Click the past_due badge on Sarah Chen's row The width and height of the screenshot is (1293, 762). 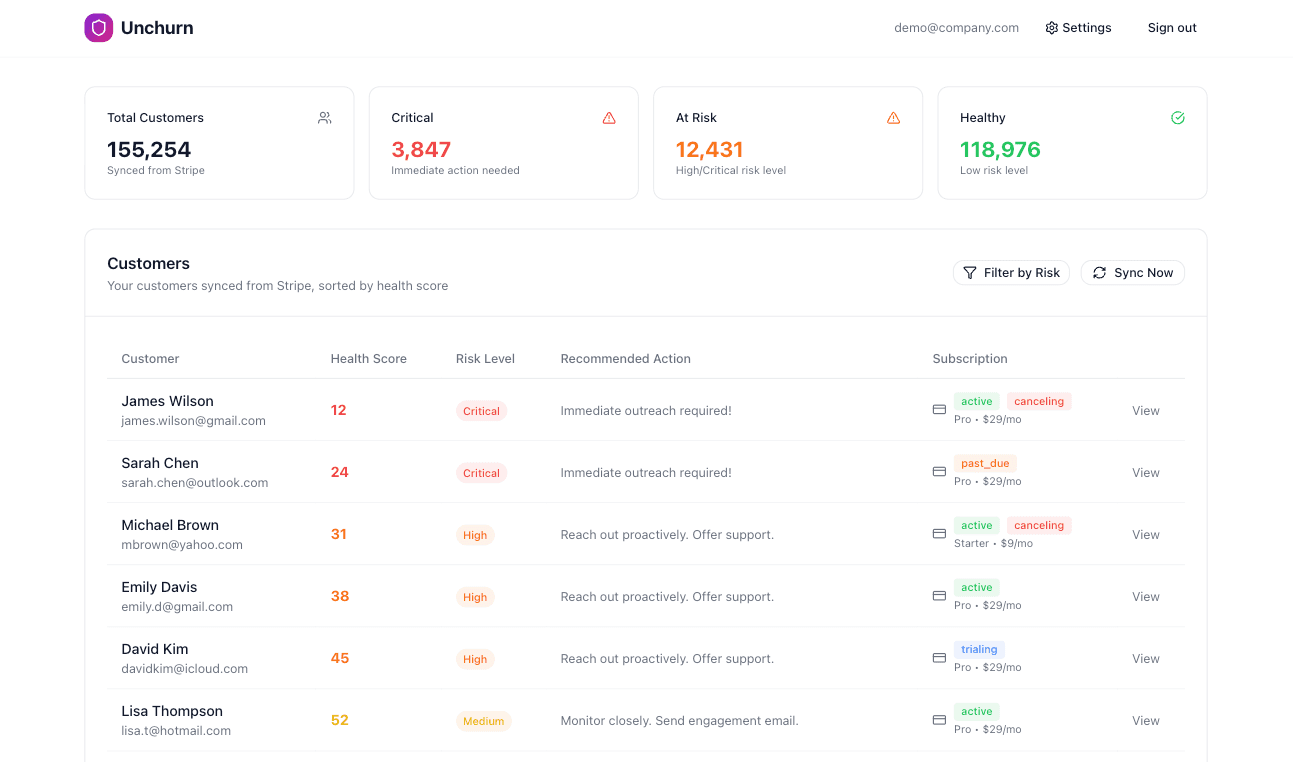(985, 463)
